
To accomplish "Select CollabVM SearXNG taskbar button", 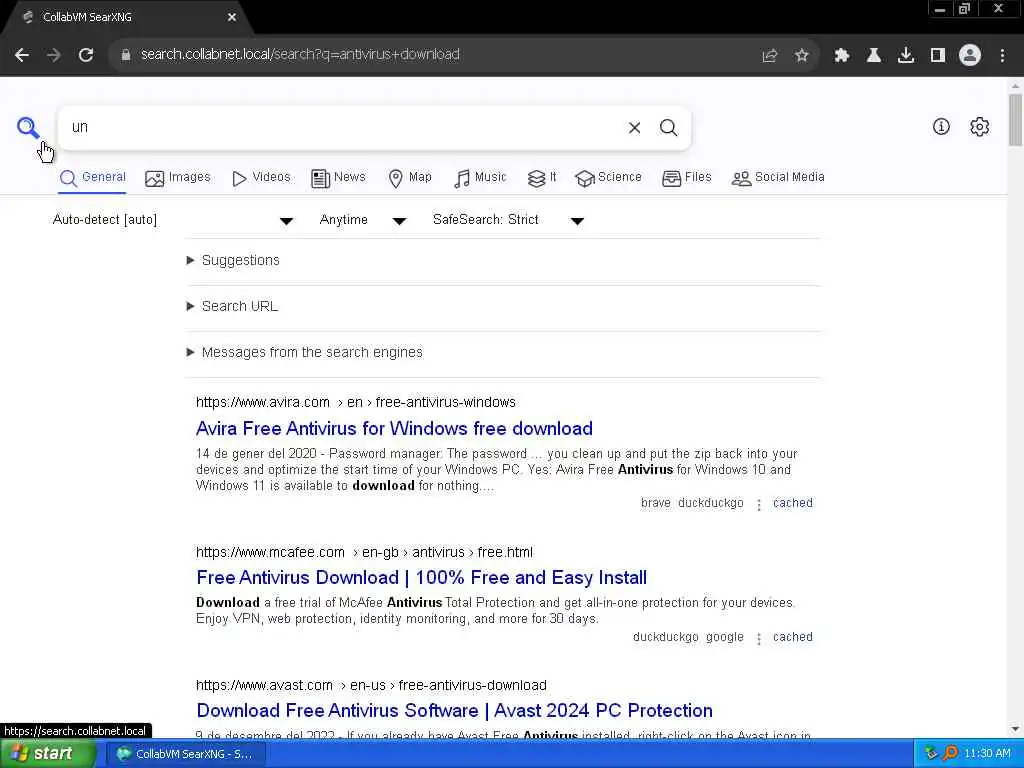I will pyautogui.click(x=186, y=754).
